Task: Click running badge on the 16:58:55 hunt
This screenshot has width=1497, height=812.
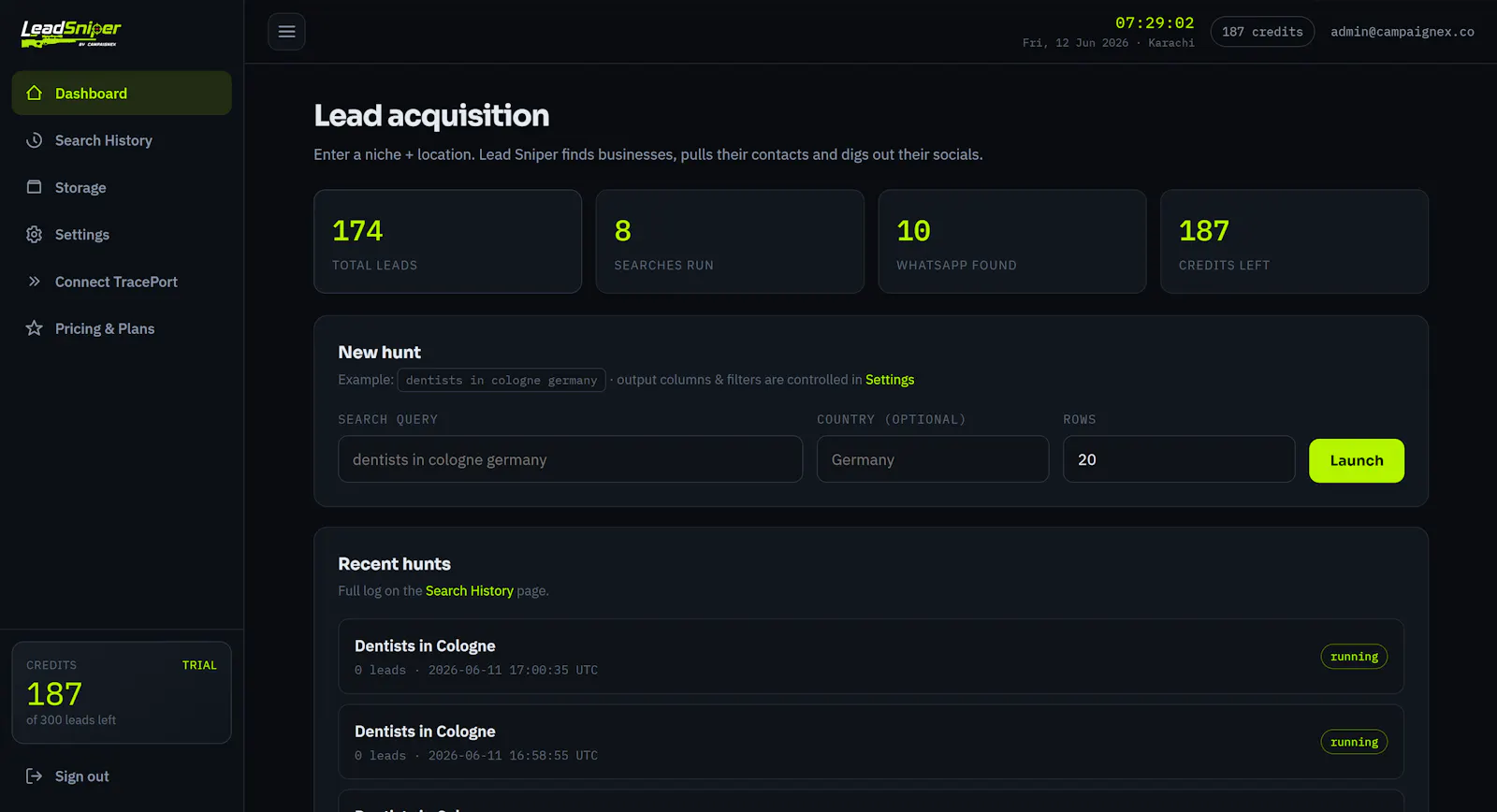Action: [1354, 742]
